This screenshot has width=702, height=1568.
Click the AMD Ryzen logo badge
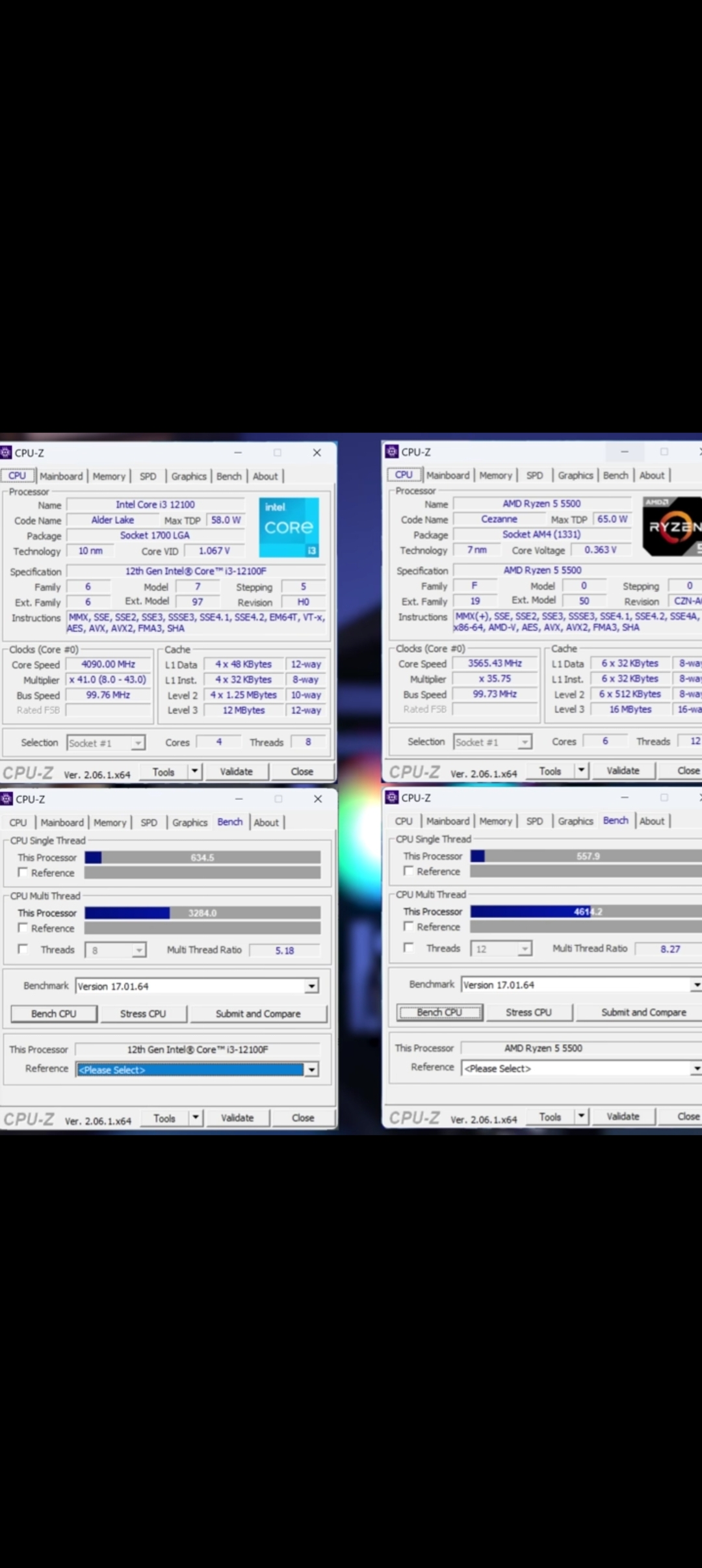[x=672, y=526]
